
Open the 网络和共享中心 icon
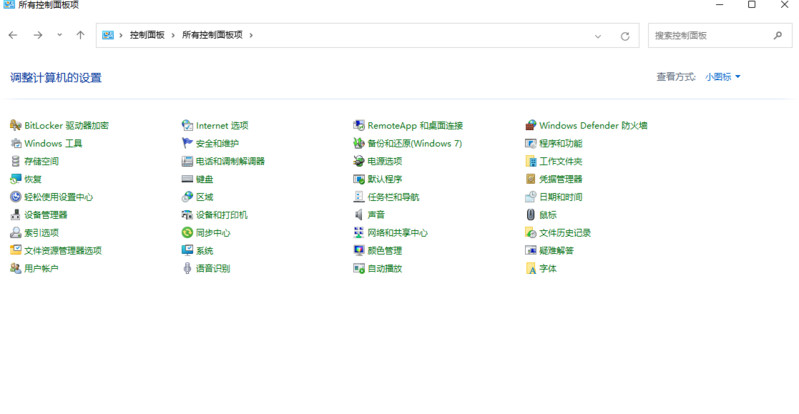[x=359, y=232]
